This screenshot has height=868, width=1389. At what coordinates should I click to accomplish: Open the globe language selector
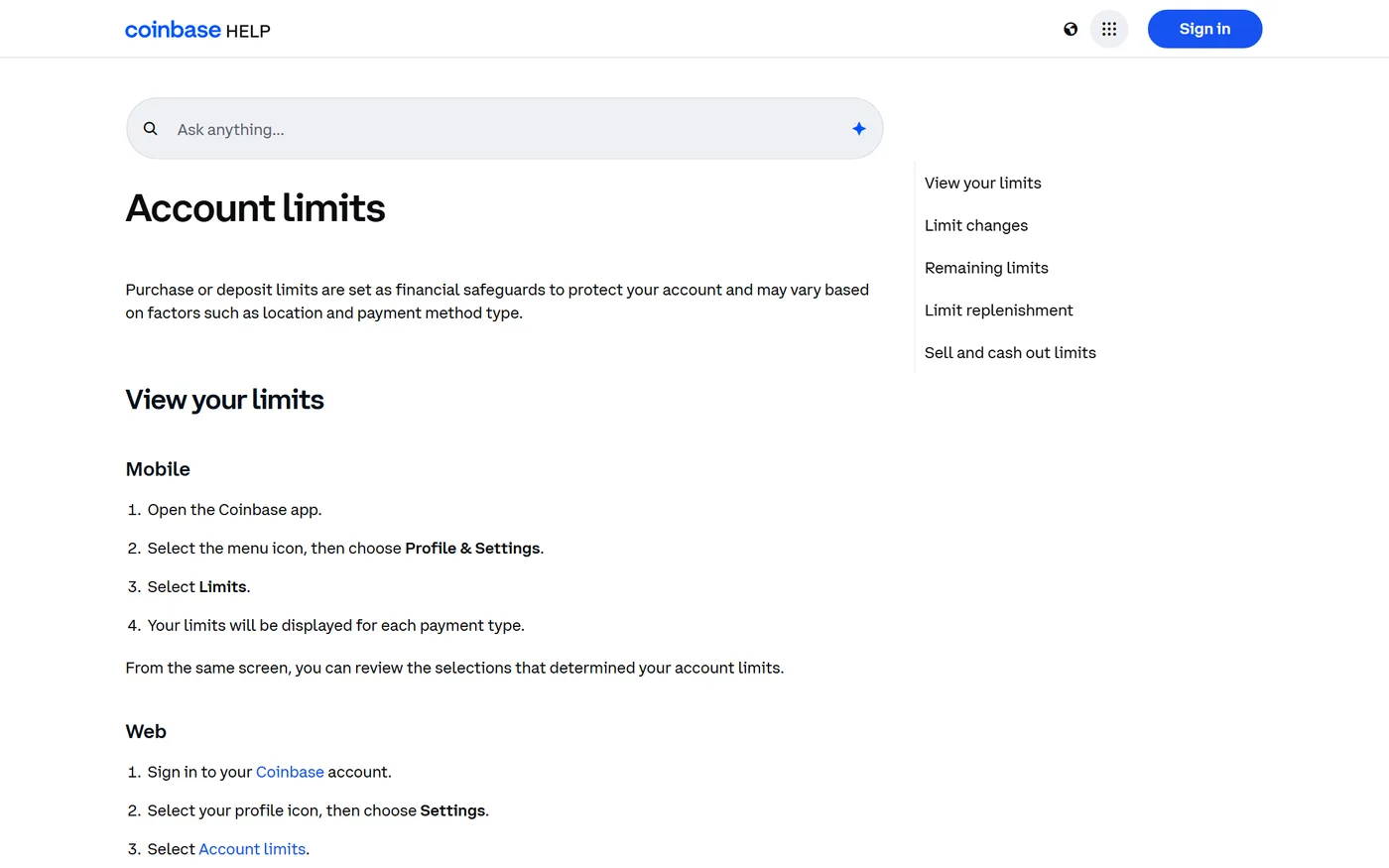(1071, 29)
